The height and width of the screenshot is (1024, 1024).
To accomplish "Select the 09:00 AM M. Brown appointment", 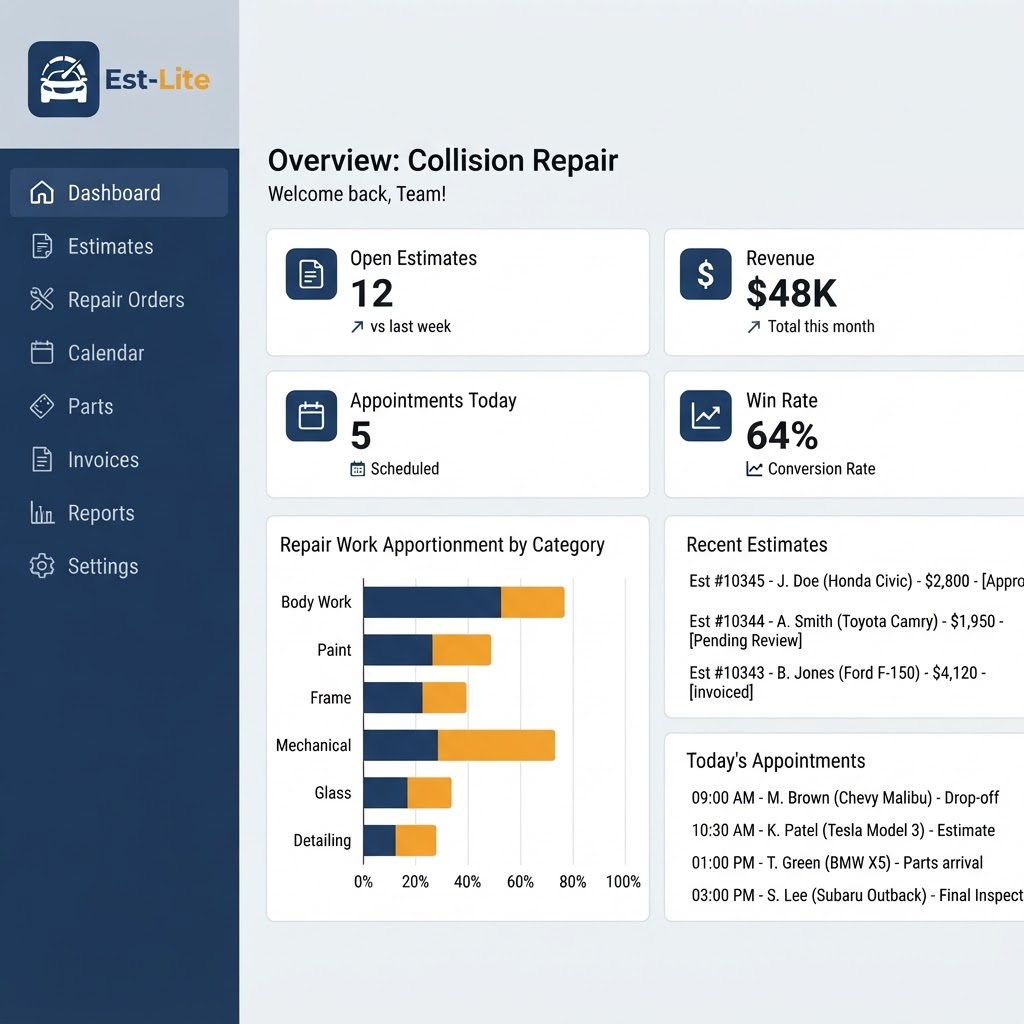I will pos(845,797).
